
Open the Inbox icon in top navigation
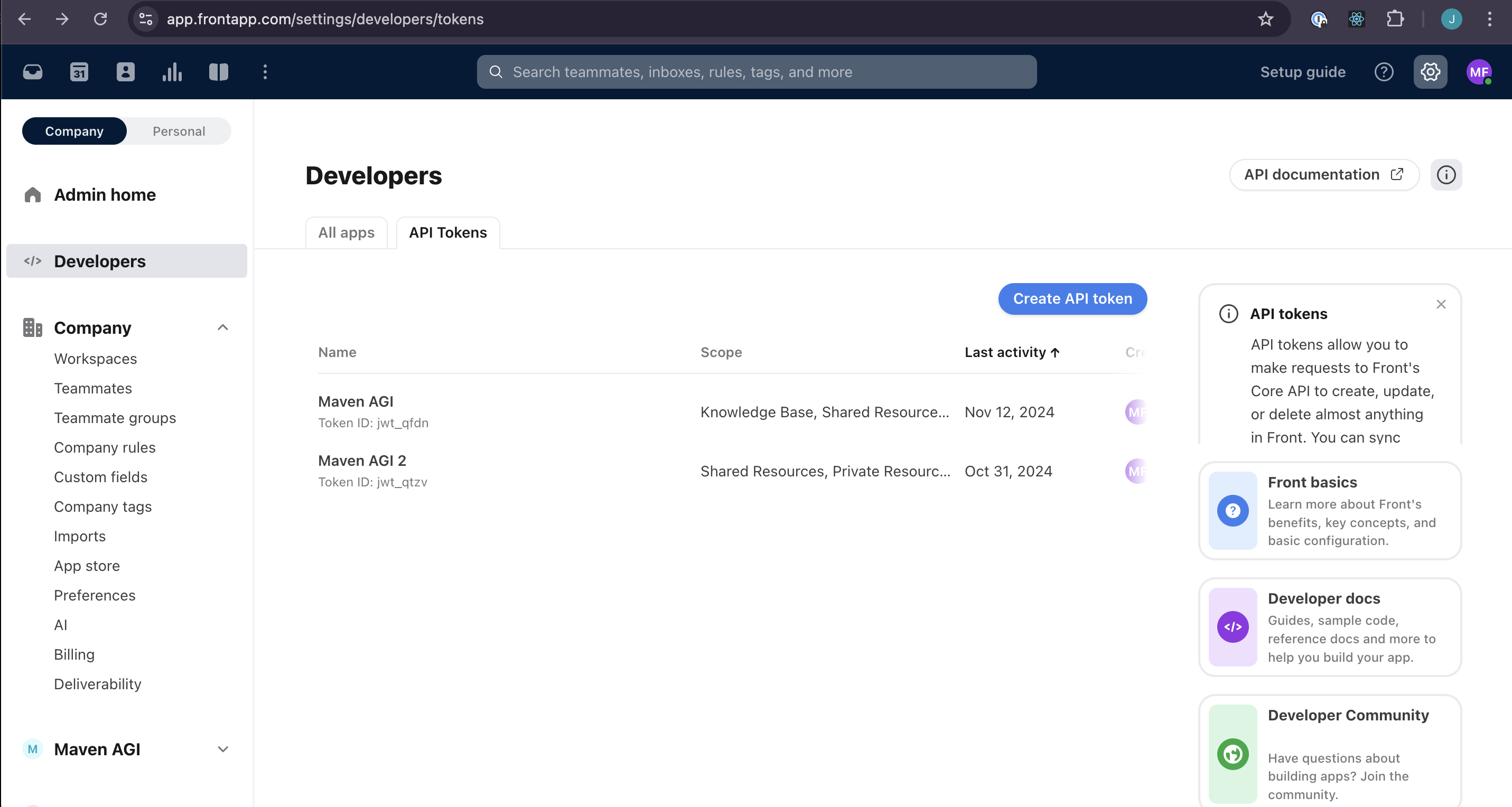pos(33,72)
